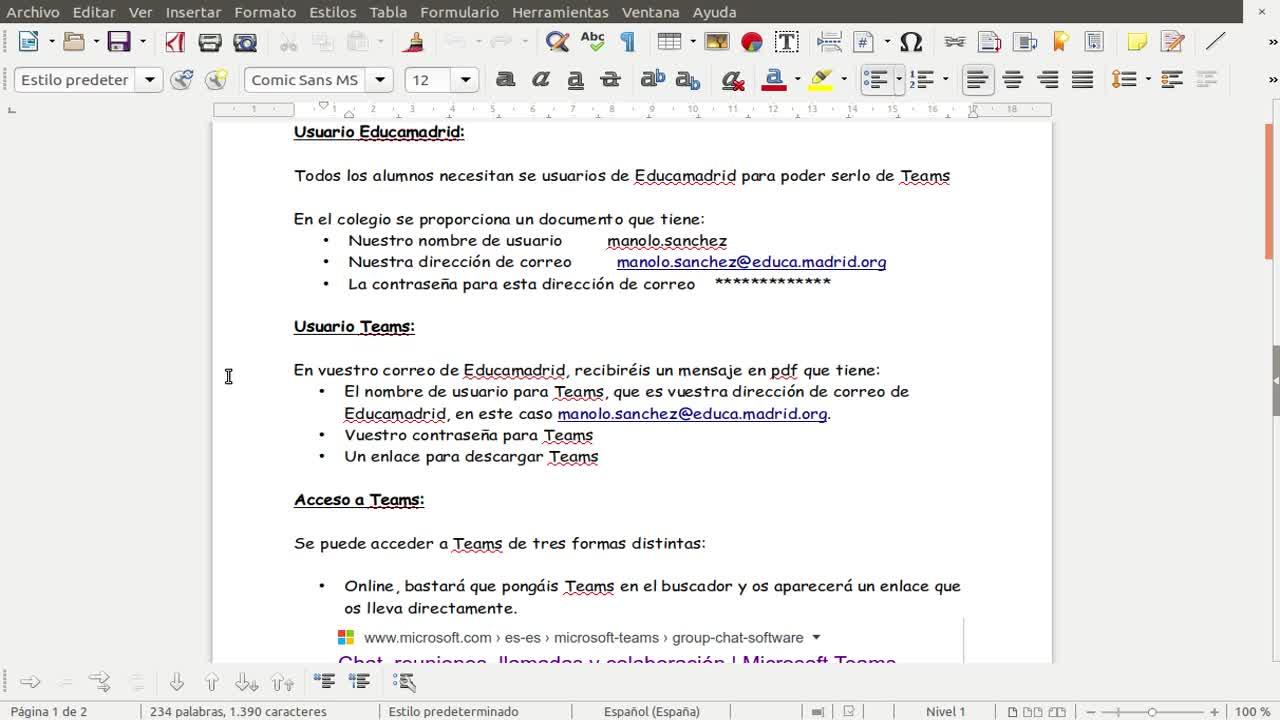The image size is (1280, 720).
Task: Expand the numbered list styles arrow
Action: [x=946, y=80]
